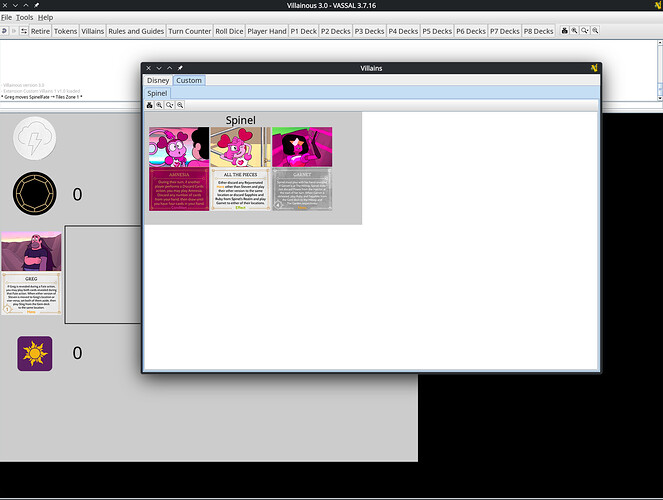The height and width of the screenshot is (500, 663).
Task: Click the Spinel heading in Villains window
Action: click(241, 120)
